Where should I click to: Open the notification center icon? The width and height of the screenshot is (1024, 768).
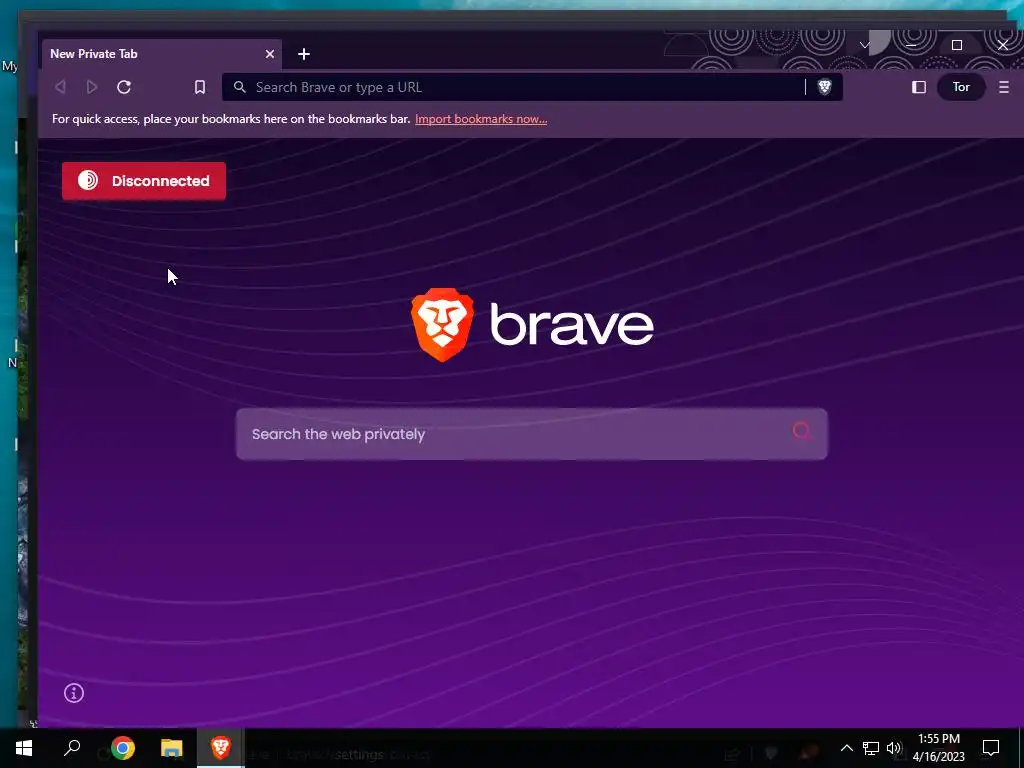click(x=991, y=748)
